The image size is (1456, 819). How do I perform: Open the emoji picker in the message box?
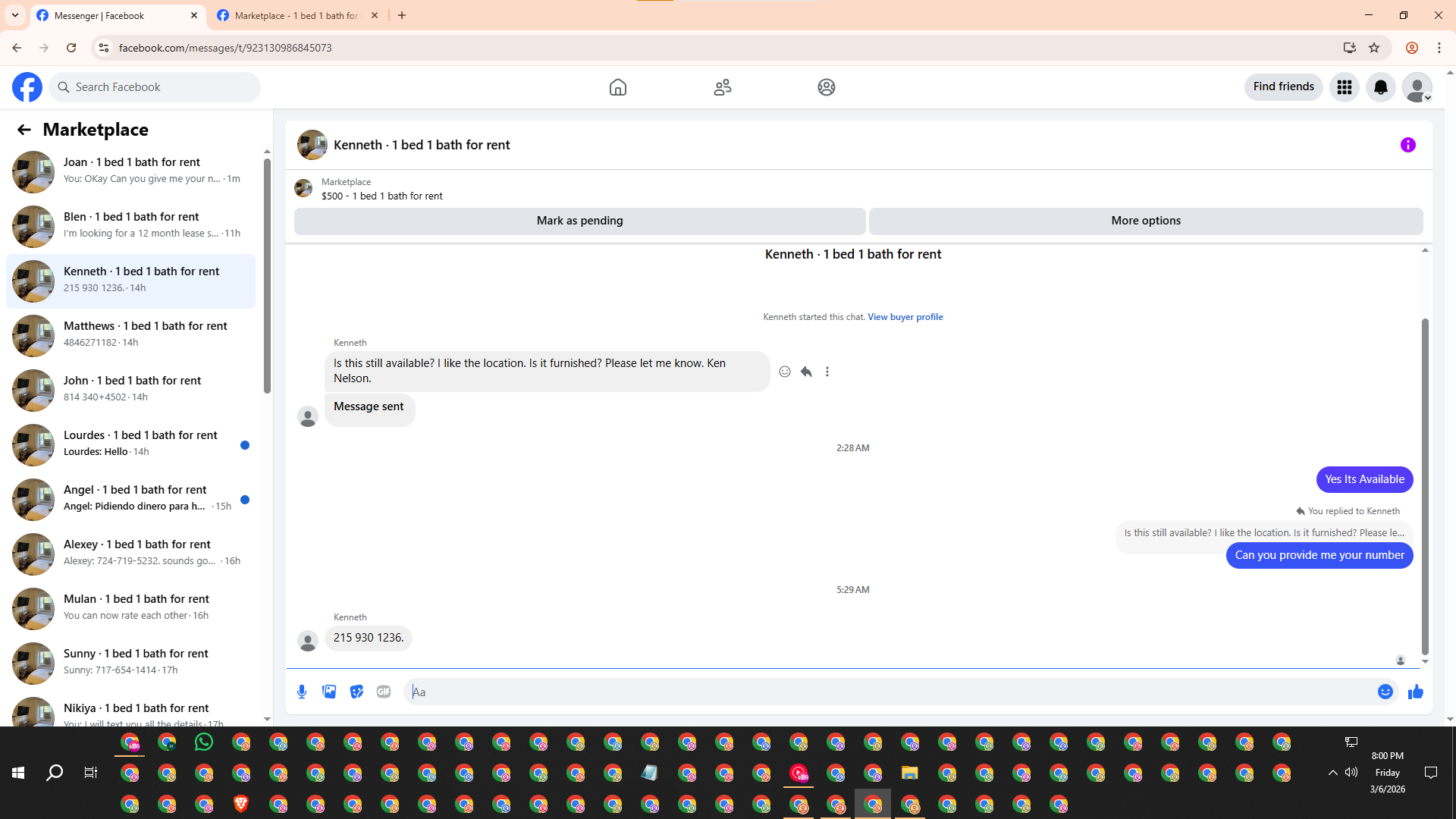tap(1385, 692)
